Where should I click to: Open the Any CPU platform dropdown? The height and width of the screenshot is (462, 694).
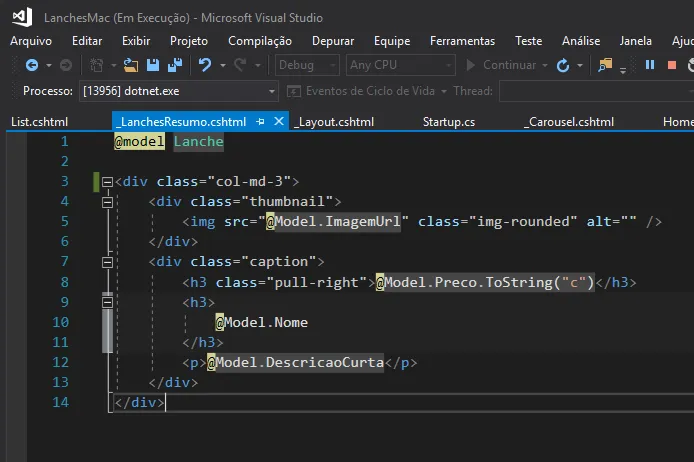pos(398,65)
